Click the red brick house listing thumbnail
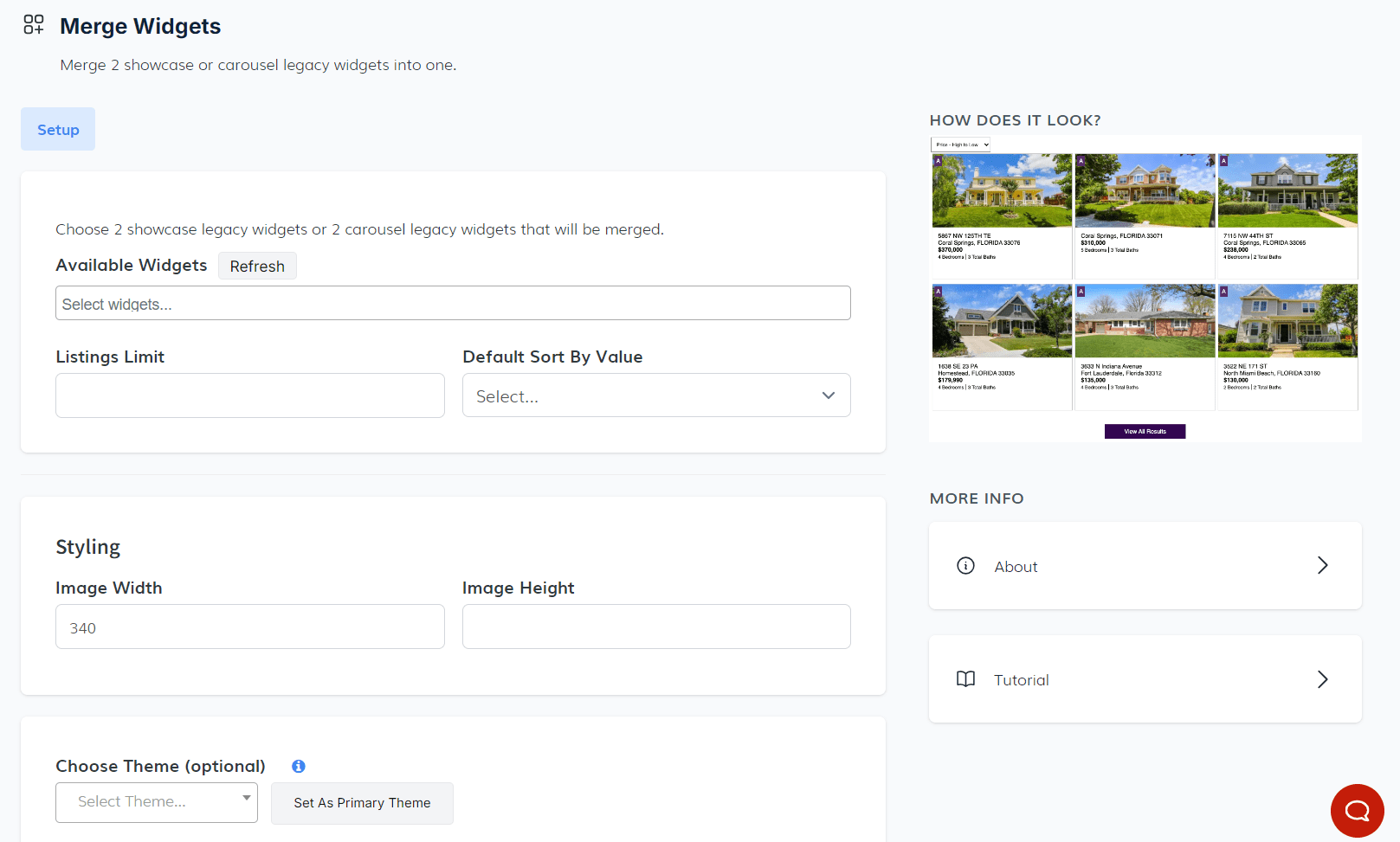 click(x=1145, y=321)
